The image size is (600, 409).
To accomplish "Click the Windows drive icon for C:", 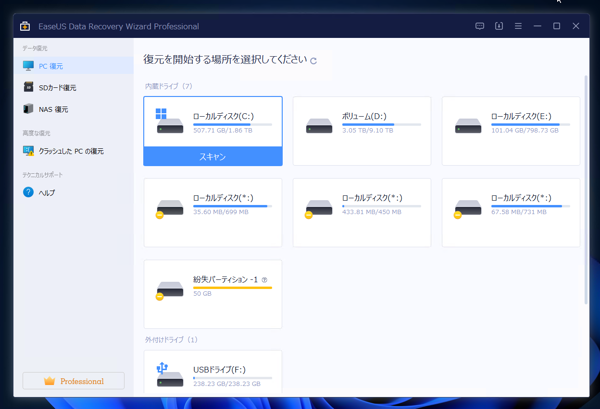I will click(x=170, y=121).
